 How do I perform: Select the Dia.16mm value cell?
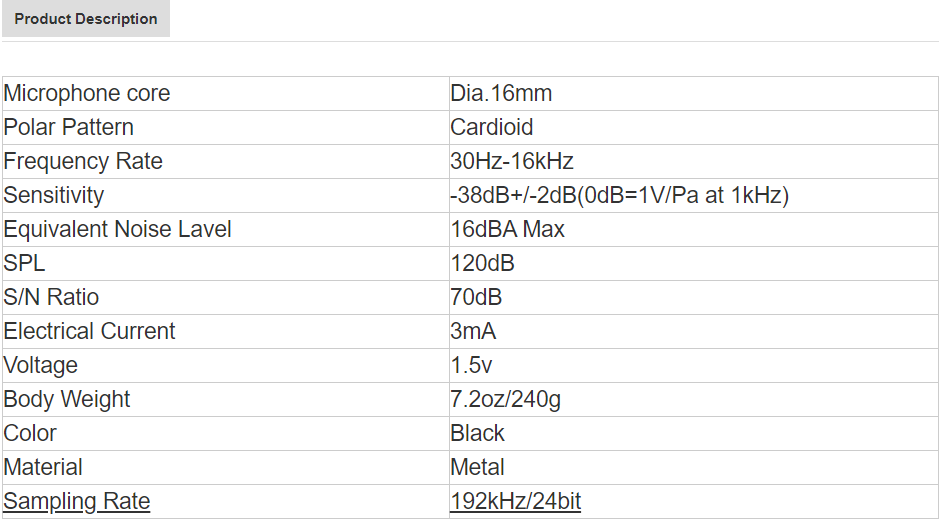[694, 93]
